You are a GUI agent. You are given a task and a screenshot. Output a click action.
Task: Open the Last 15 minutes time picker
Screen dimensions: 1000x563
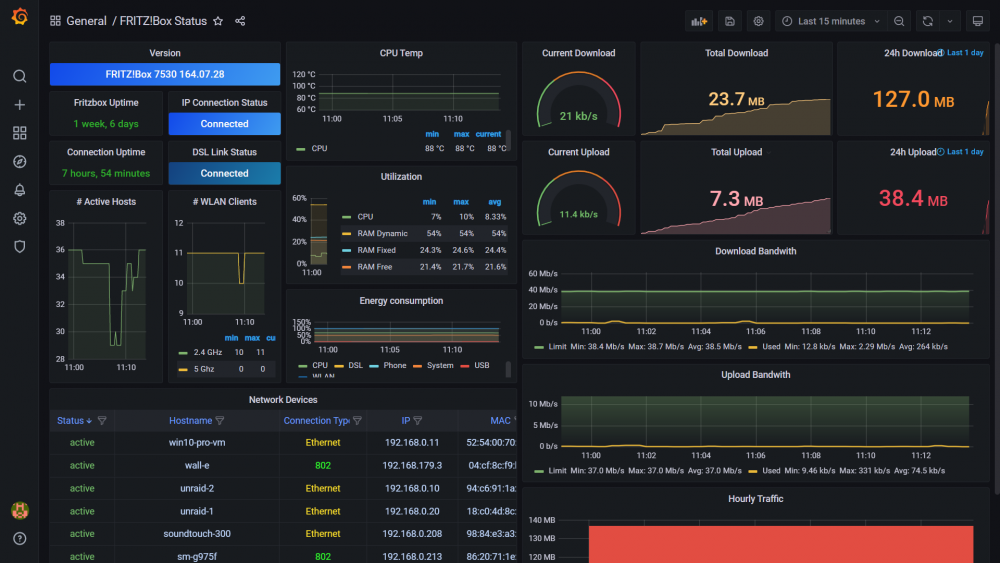point(832,21)
